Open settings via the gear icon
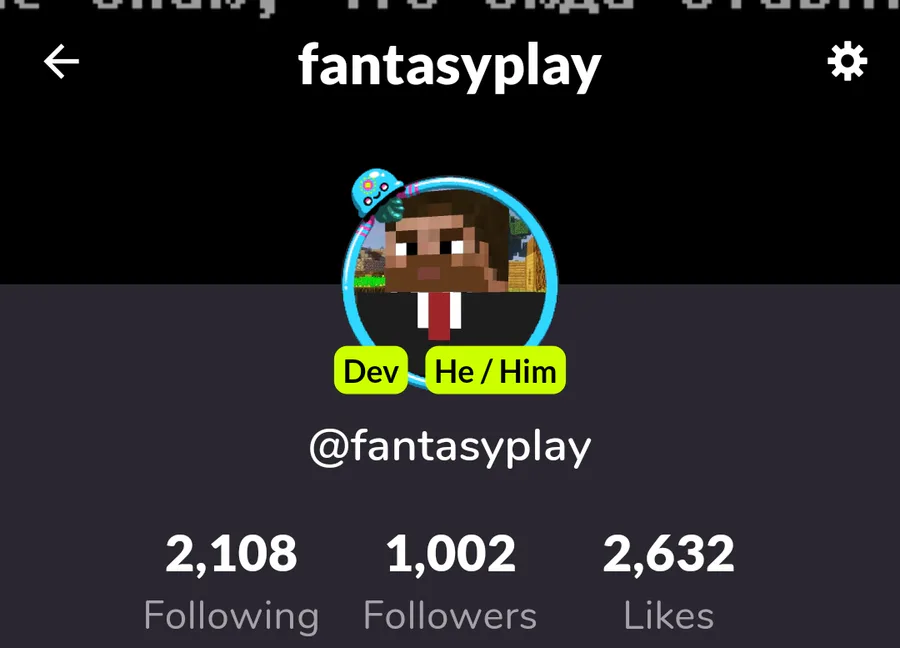 point(847,61)
